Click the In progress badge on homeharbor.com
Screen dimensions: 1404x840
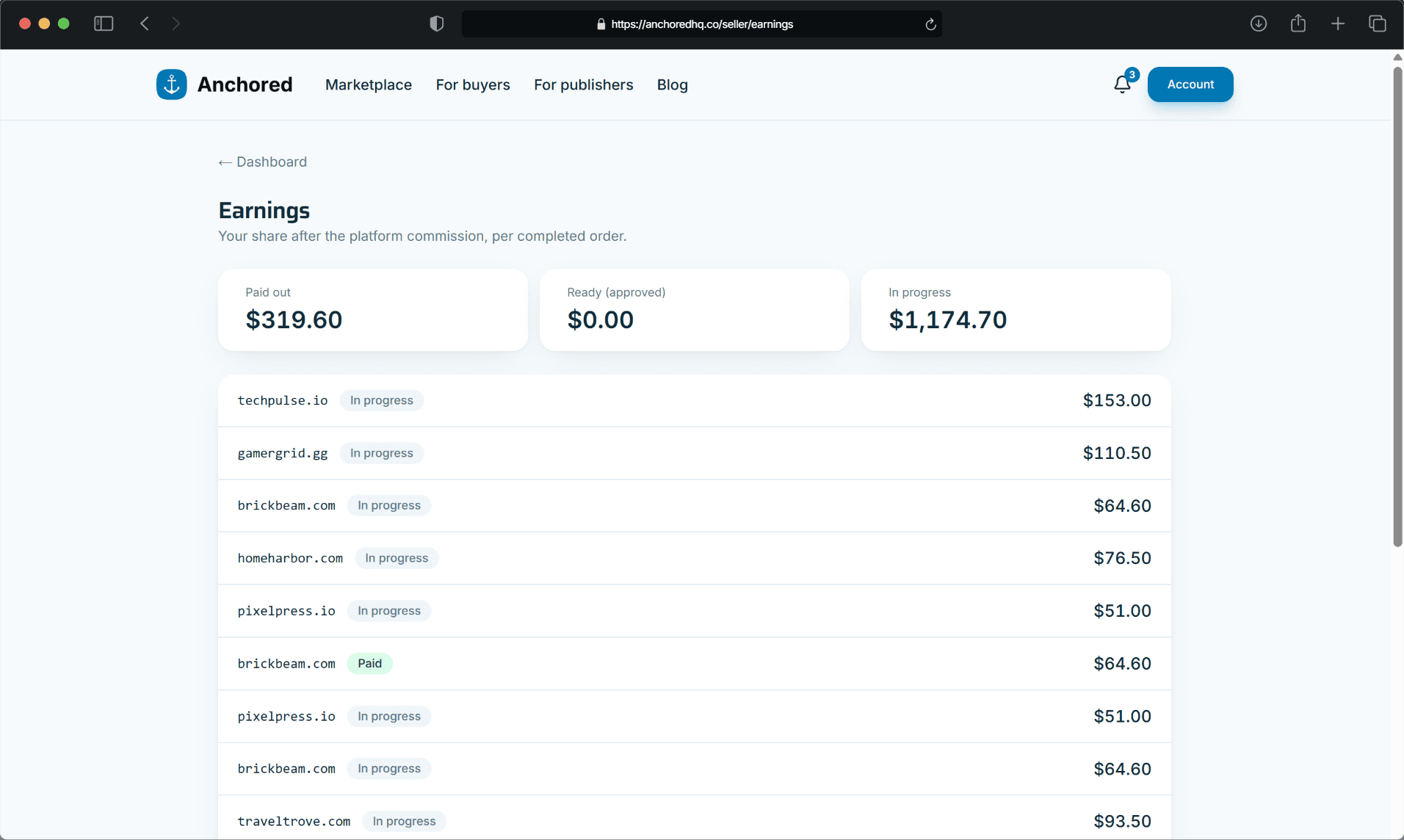397,558
